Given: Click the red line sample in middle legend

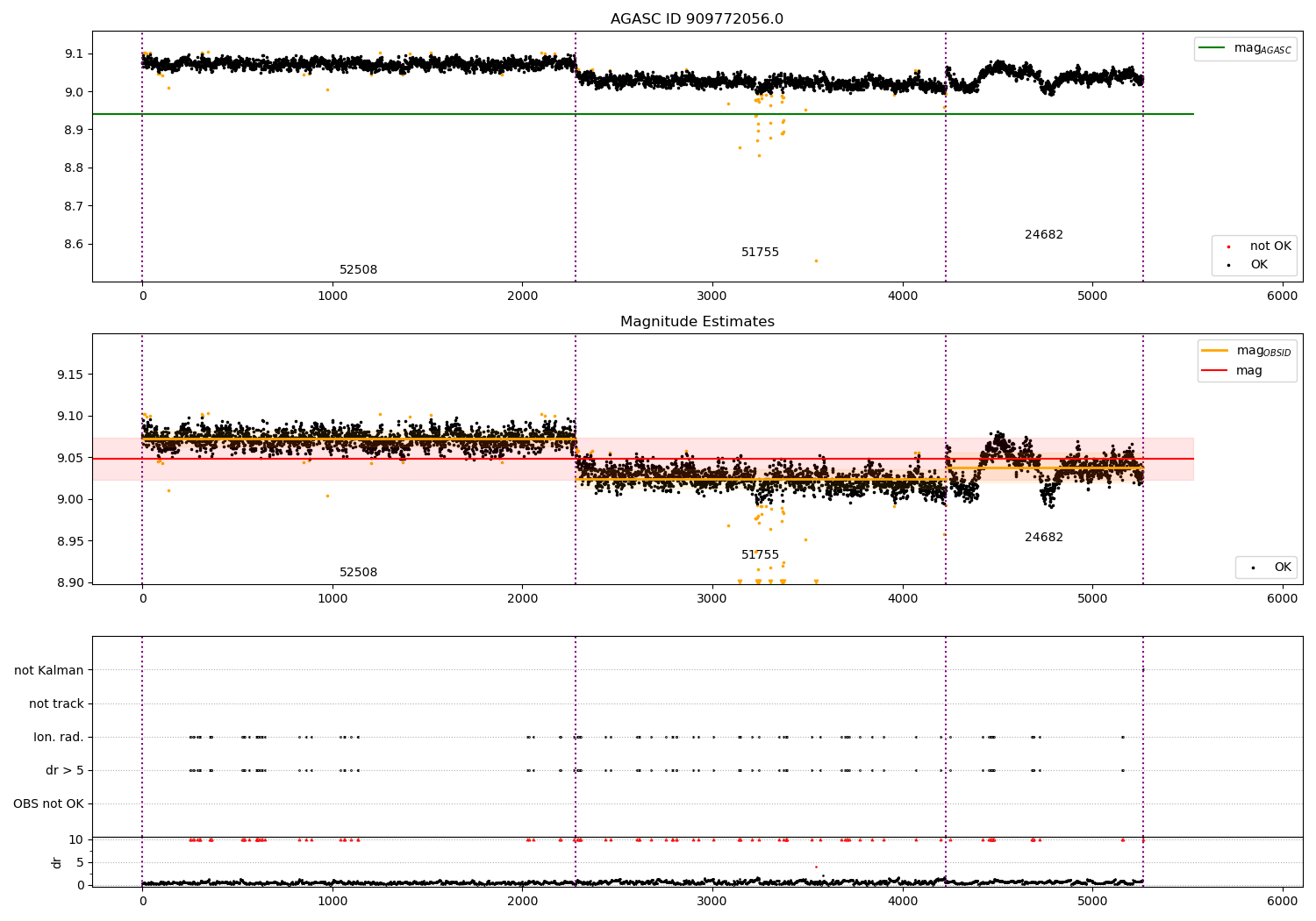Looking at the screenshot, I should pyautogui.click(x=1215, y=371).
